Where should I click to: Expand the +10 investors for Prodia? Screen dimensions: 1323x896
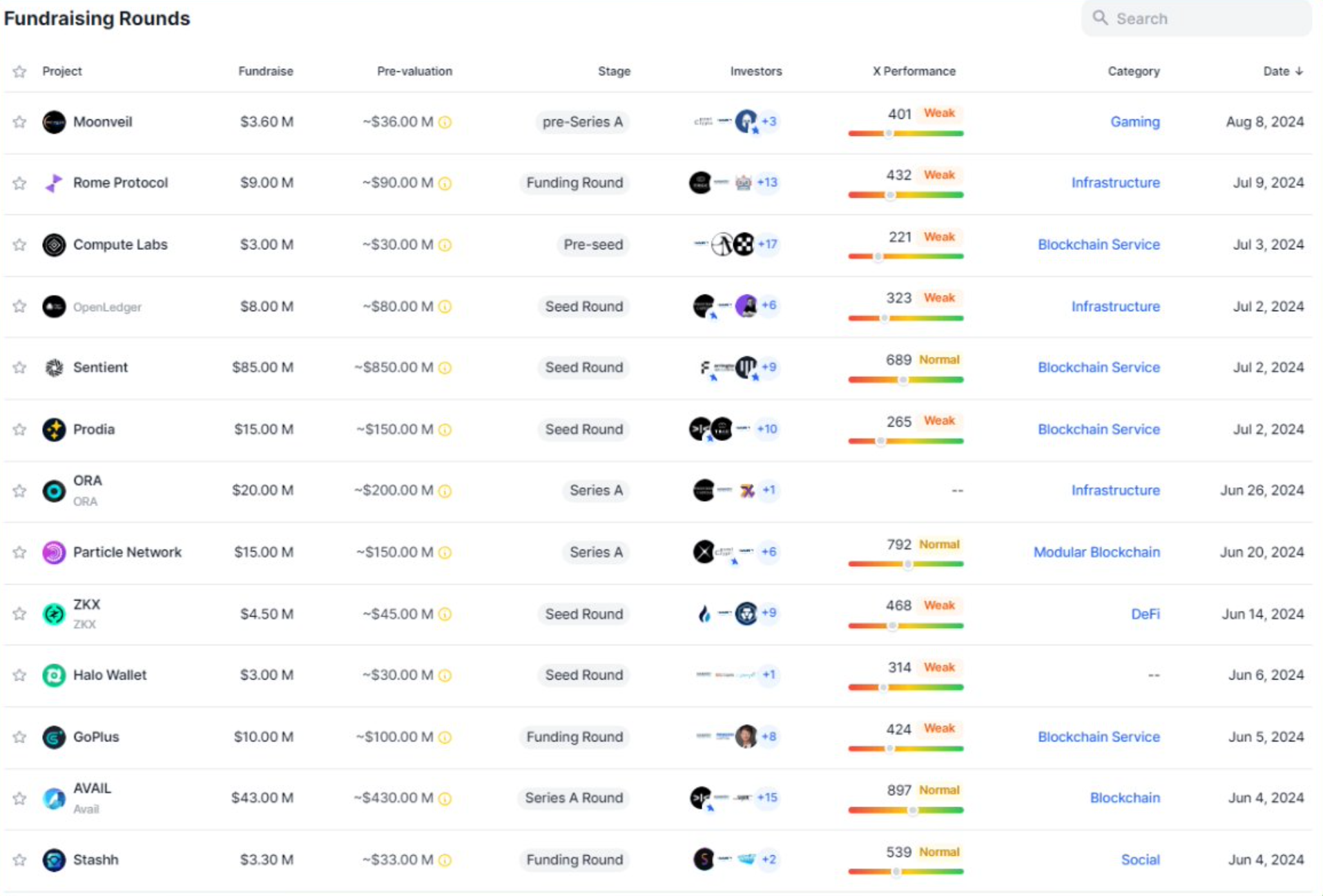click(767, 429)
